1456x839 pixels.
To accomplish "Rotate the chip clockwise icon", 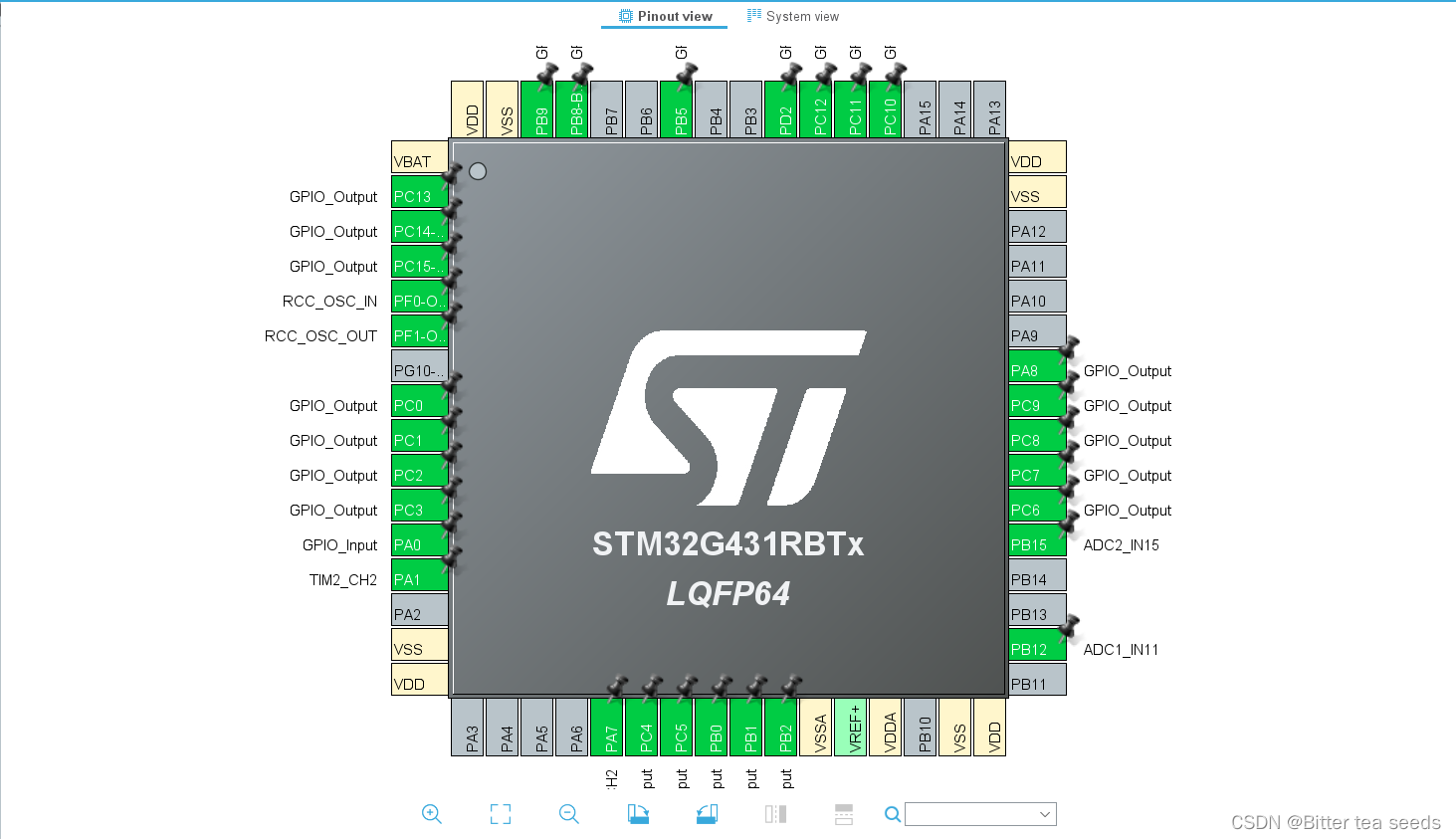I will [x=638, y=814].
